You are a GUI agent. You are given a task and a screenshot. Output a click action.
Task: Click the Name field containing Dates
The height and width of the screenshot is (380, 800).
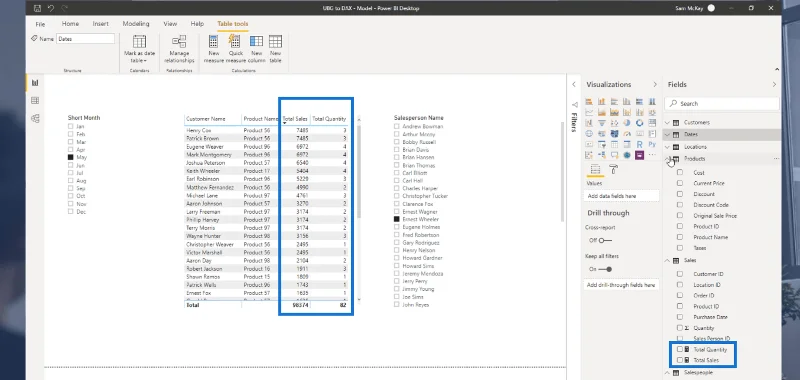(85, 39)
